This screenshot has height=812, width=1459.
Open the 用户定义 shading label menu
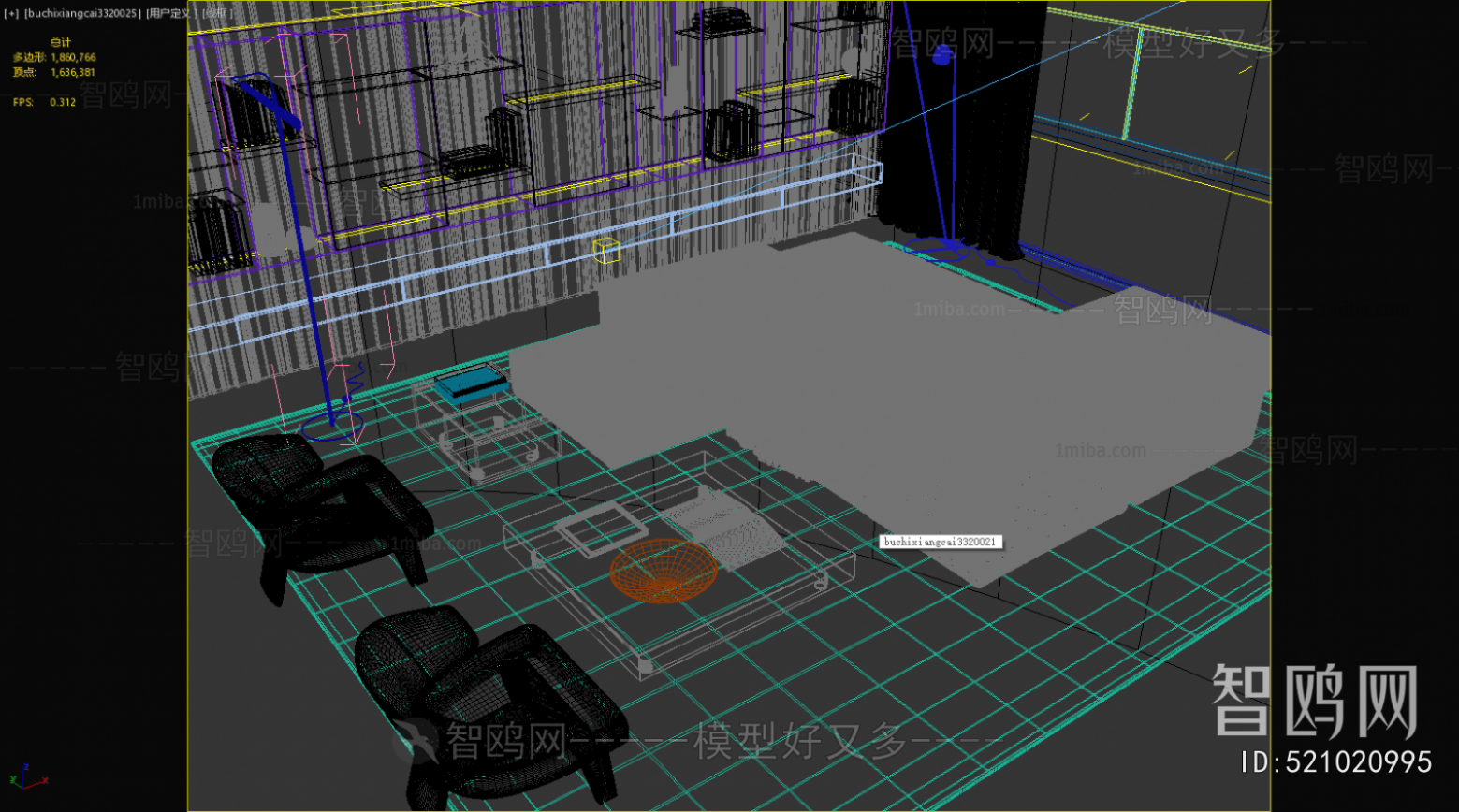pyautogui.click(x=170, y=14)
